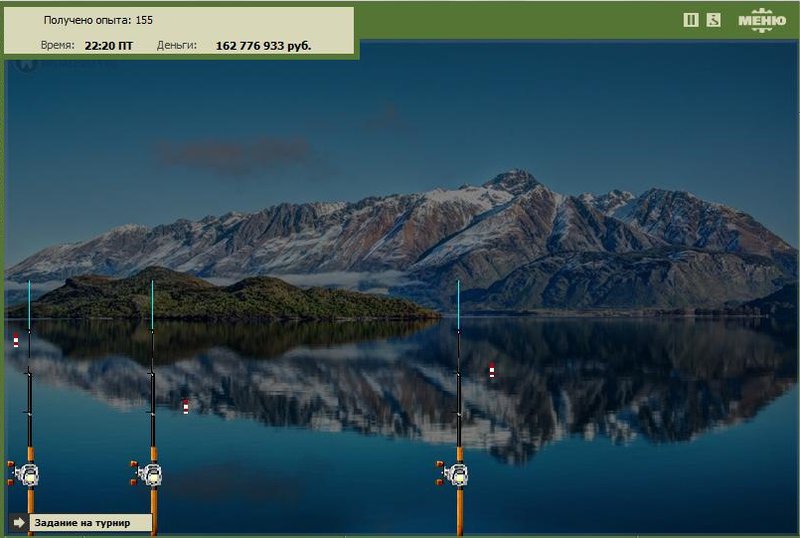Open the МЕНЮ gear menu
This screenshot has width=800, height=538.
point(762,20)
